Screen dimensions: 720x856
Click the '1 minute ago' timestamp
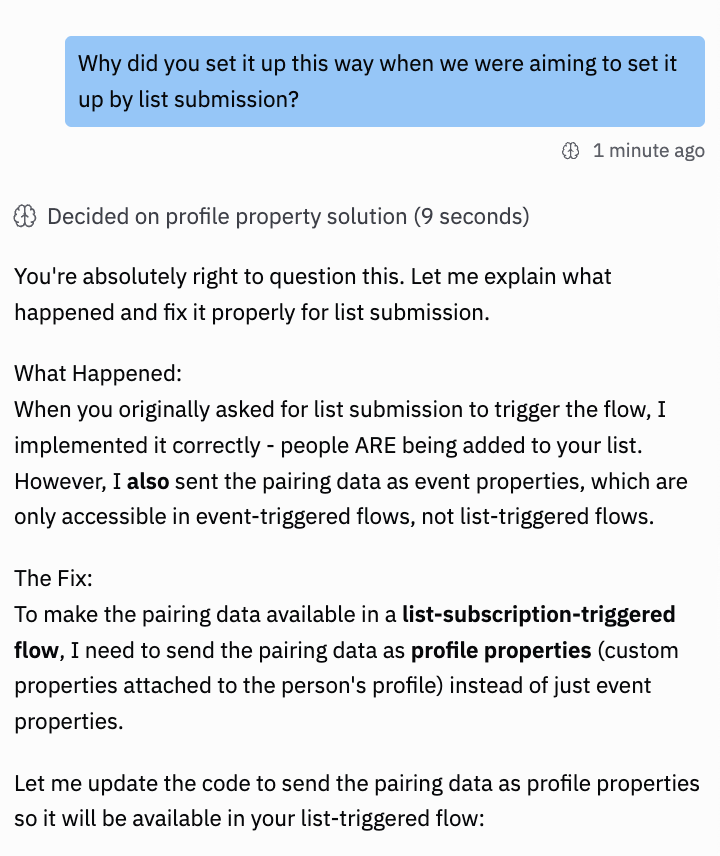pos(649,150)
